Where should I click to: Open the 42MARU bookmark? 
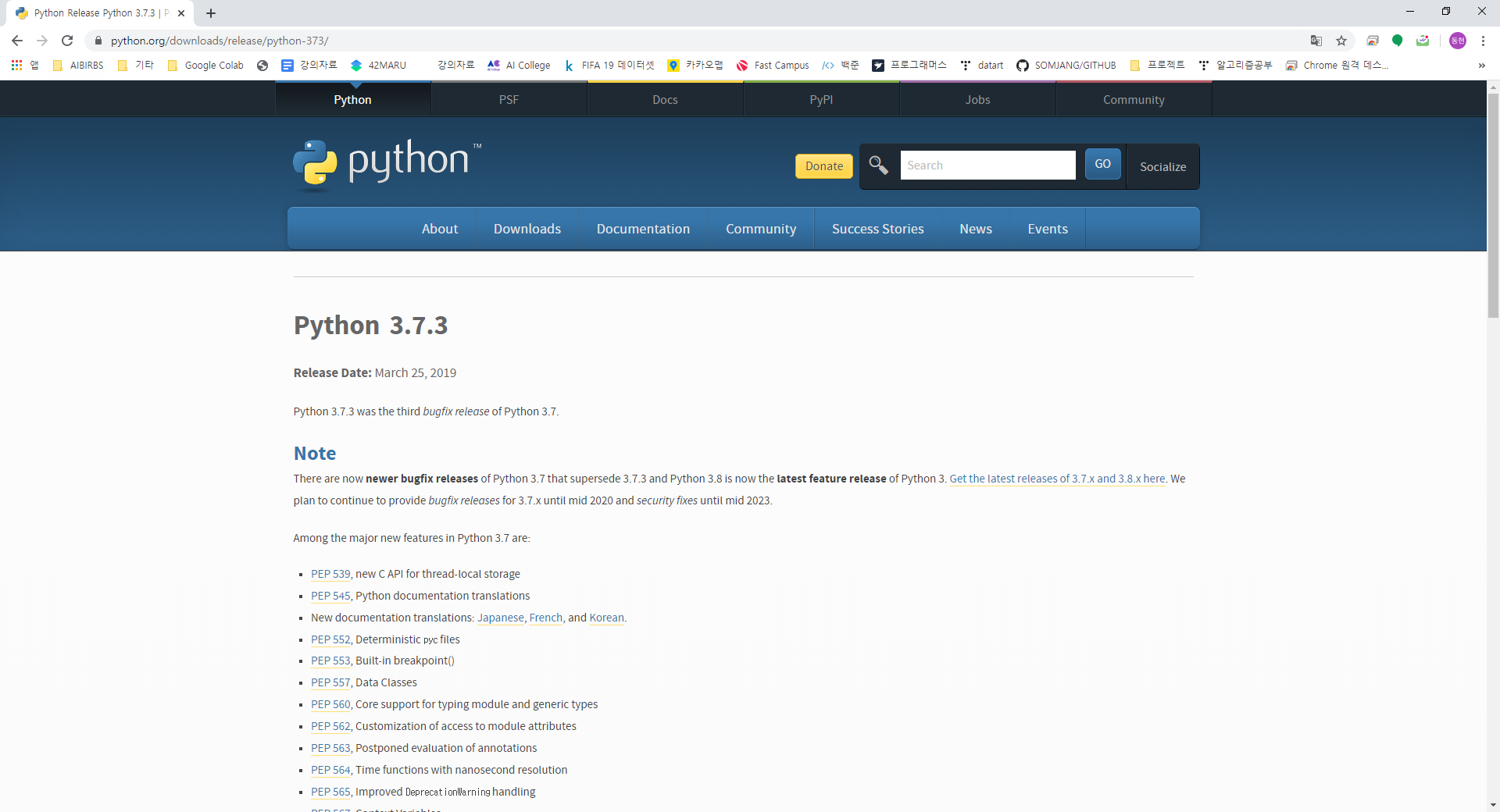pyautogui.click(x=379, y=66)
